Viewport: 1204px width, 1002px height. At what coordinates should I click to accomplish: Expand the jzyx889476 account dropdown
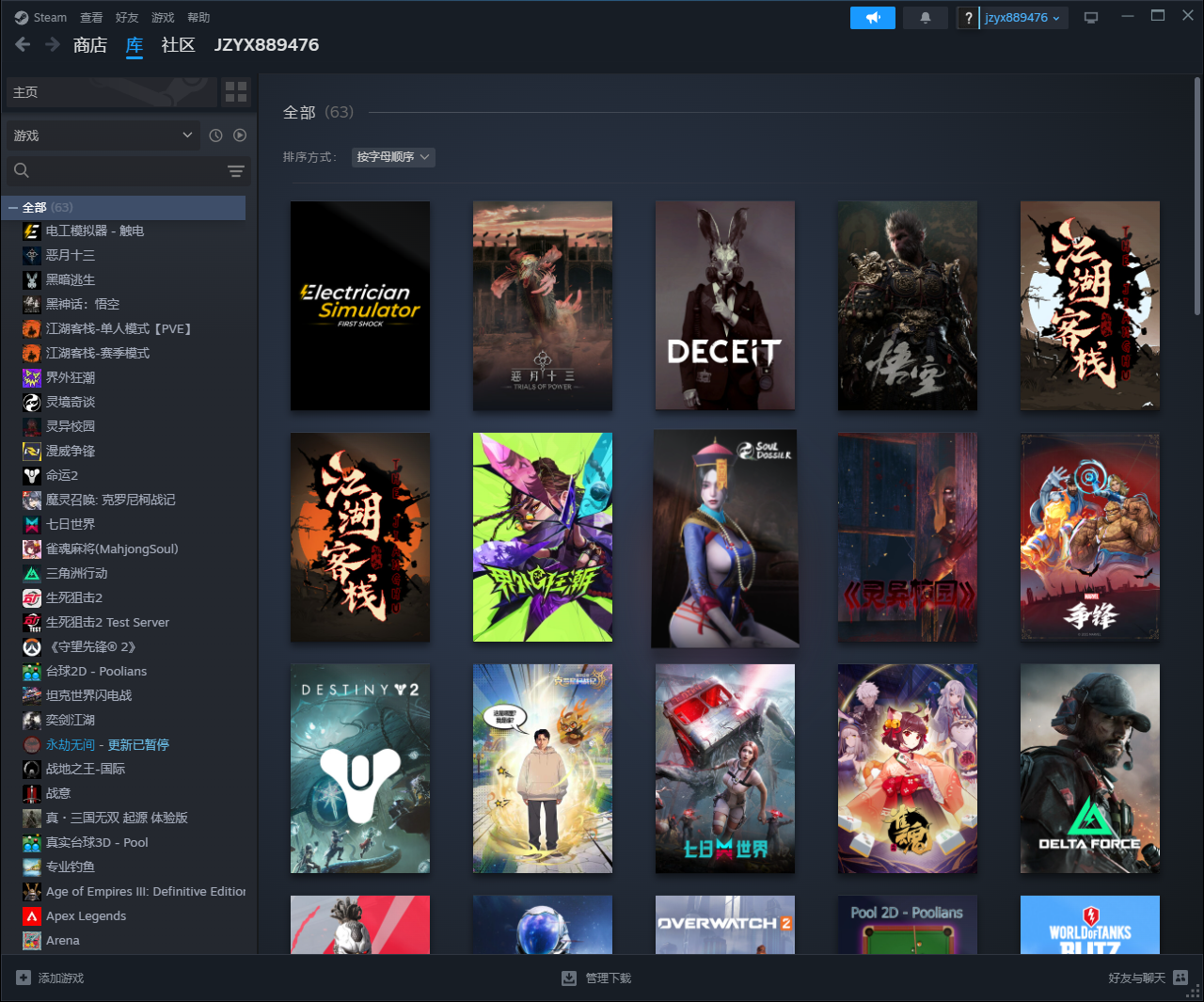(x=1024, y=18)
